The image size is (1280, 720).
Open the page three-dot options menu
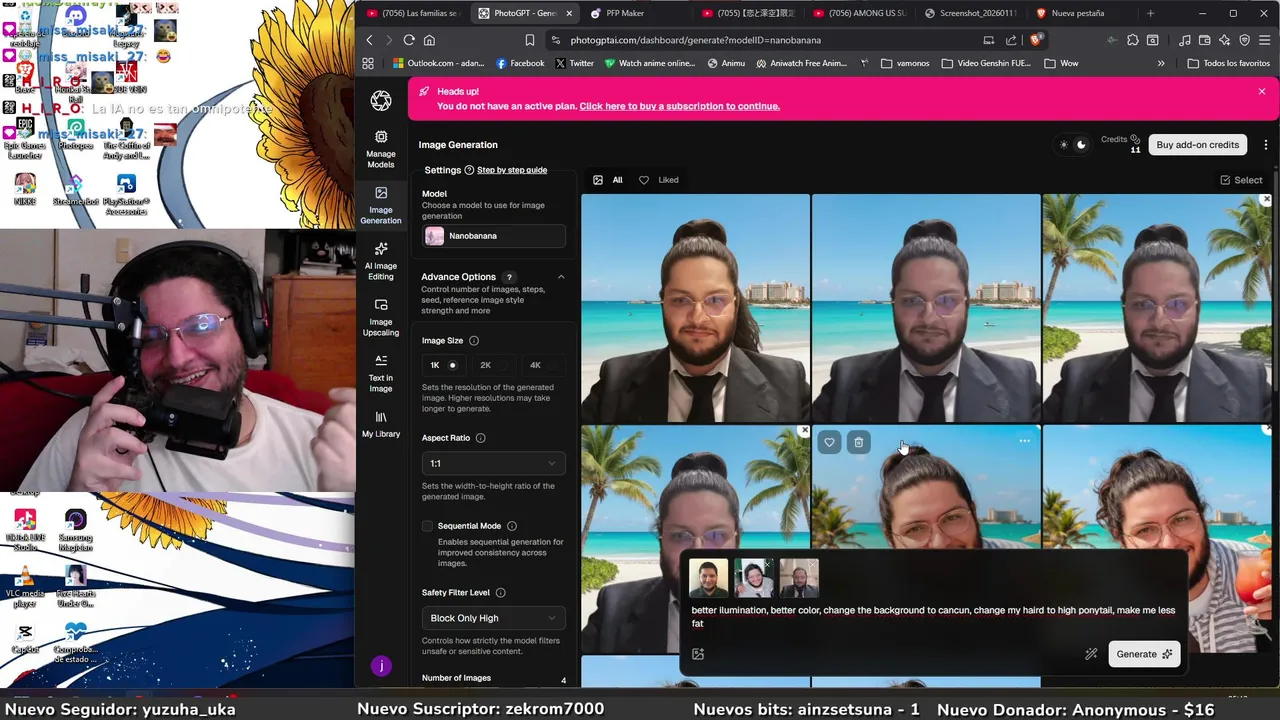click(1265, 145)
